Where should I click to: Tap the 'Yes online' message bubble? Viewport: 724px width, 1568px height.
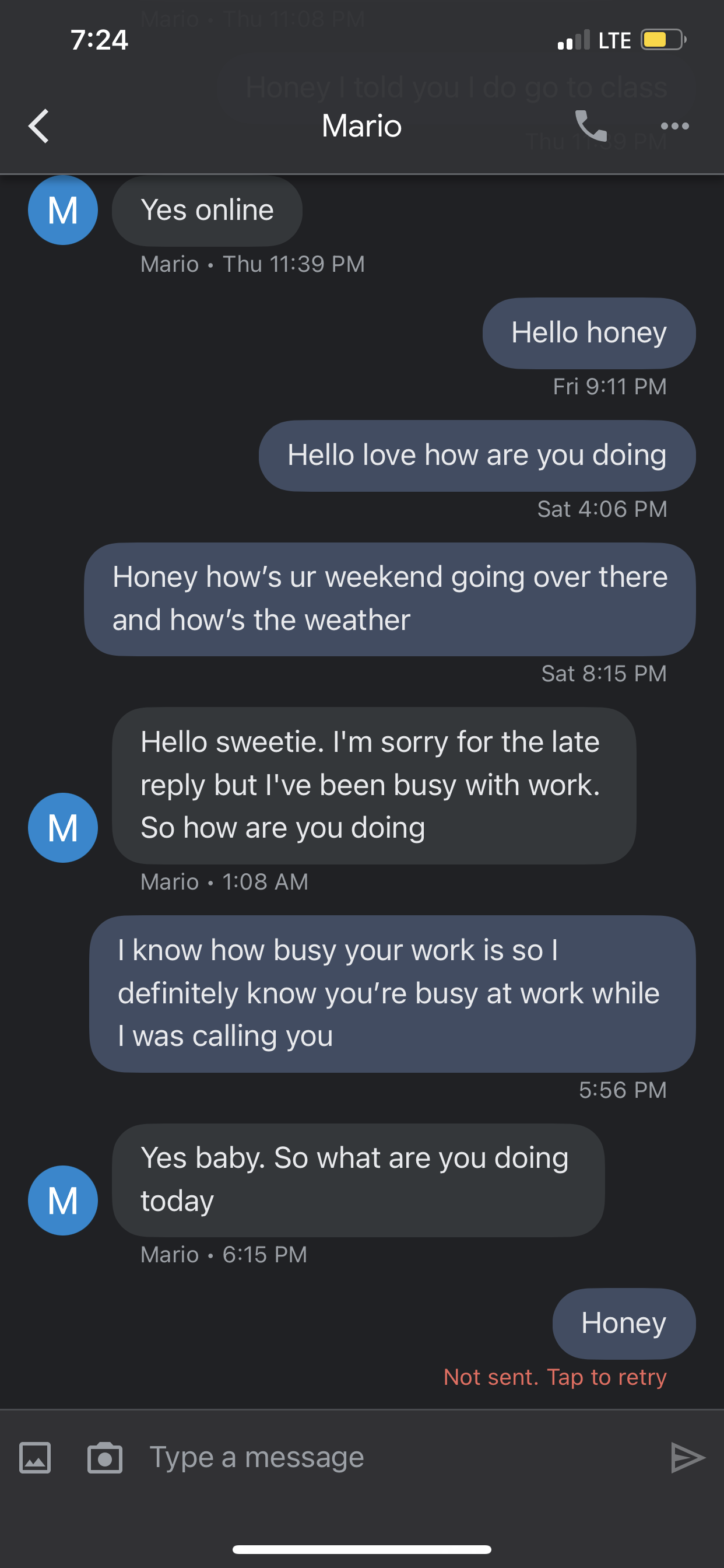207,211
